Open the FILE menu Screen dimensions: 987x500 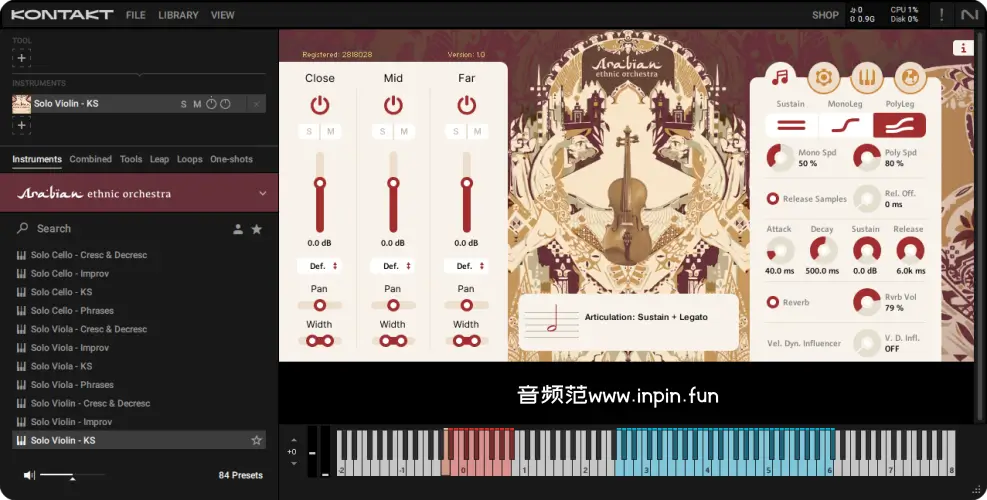[x=135, y=15]
